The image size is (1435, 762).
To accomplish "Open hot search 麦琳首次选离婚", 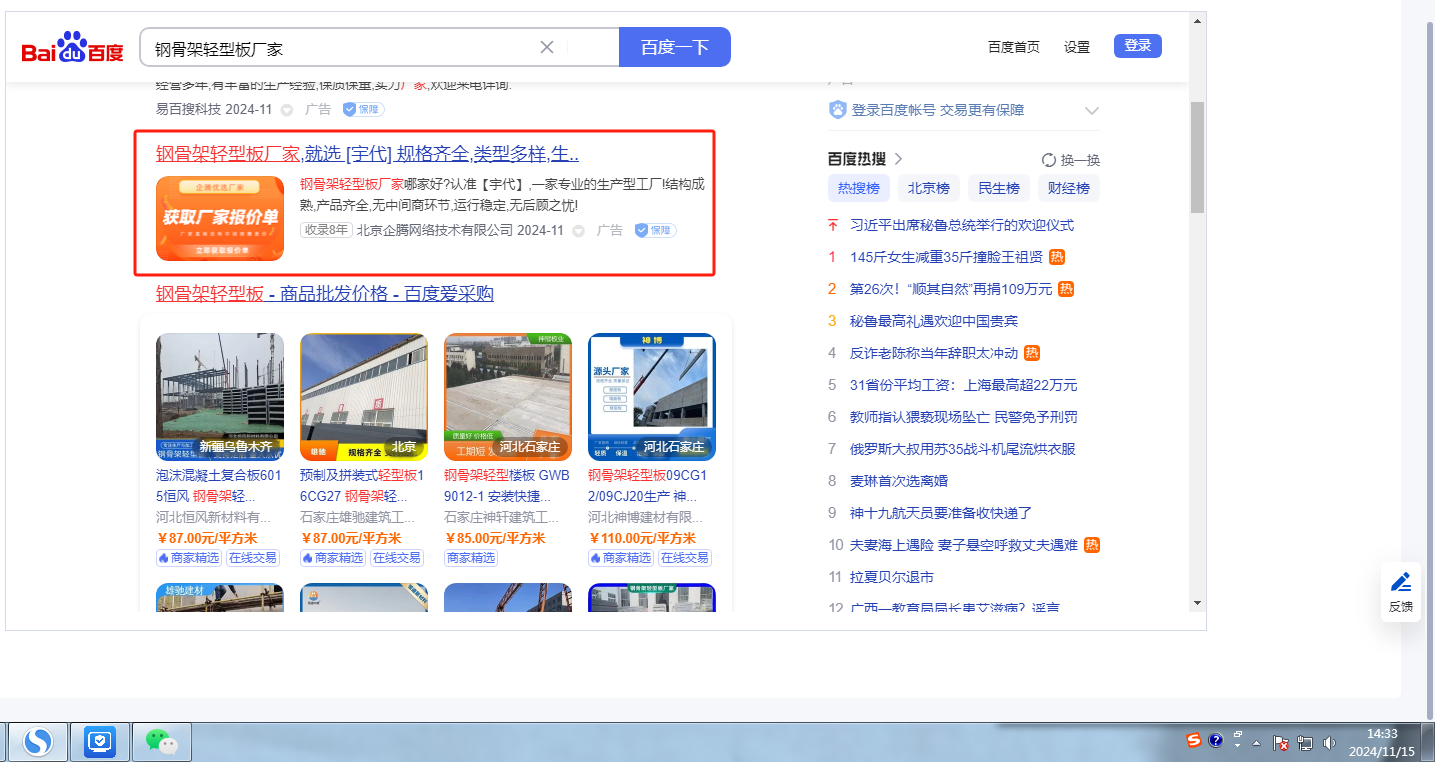I will tap(899, 481).
